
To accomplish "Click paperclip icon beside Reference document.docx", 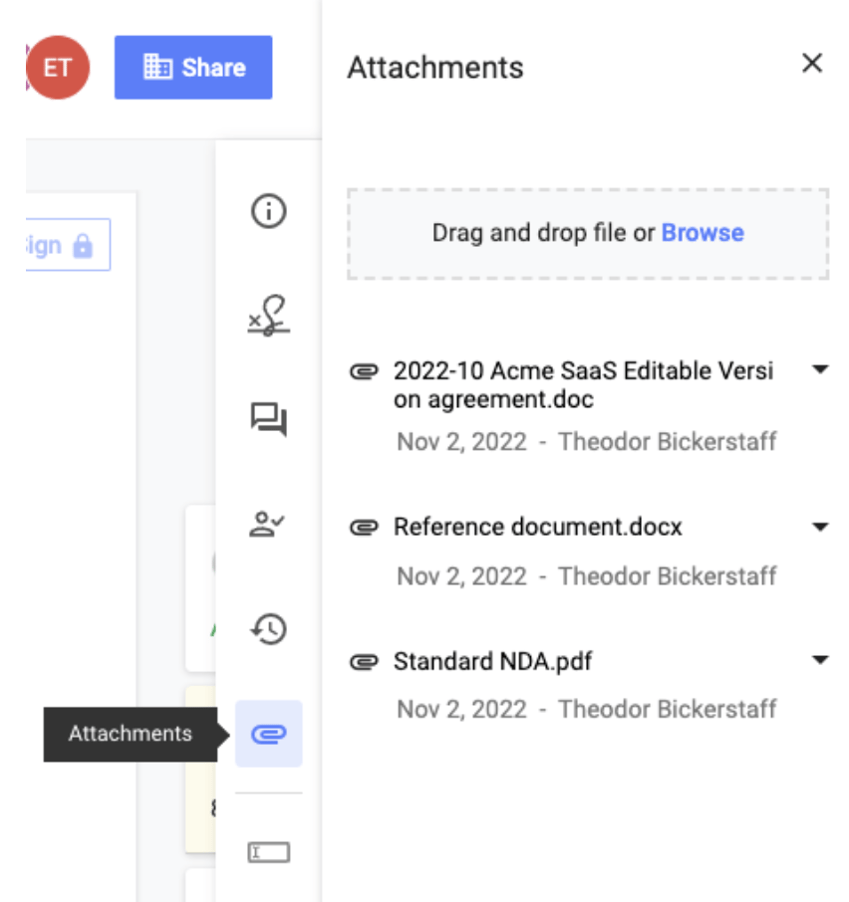I will [364, 527].
